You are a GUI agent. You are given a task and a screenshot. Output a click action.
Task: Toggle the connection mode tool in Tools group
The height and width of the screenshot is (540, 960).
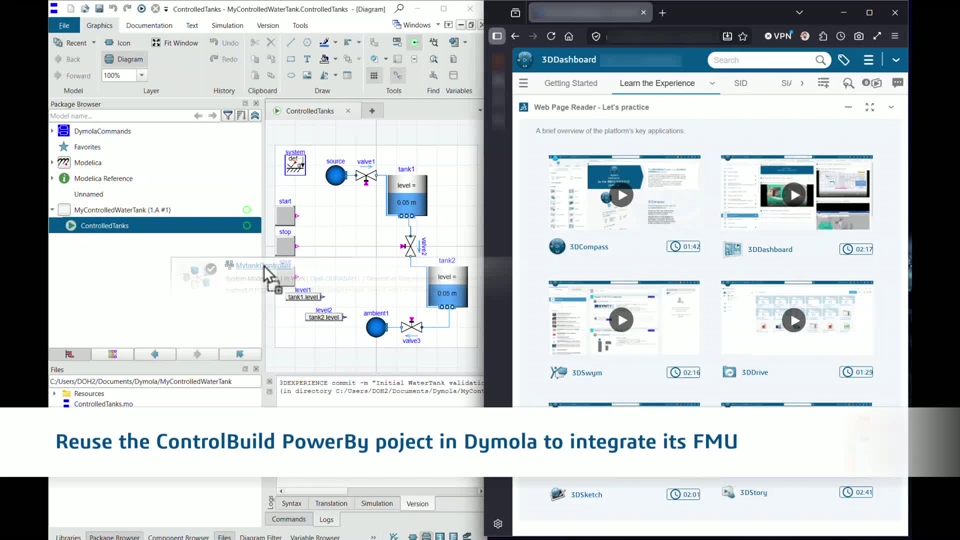click(x=397, y=75)
